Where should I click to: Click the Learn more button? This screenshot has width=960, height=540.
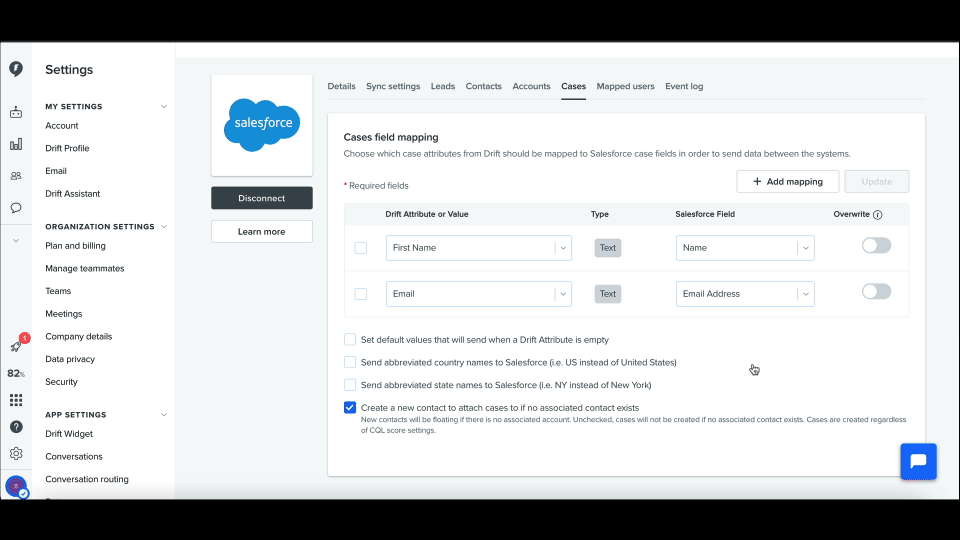(x=262, y=231)
